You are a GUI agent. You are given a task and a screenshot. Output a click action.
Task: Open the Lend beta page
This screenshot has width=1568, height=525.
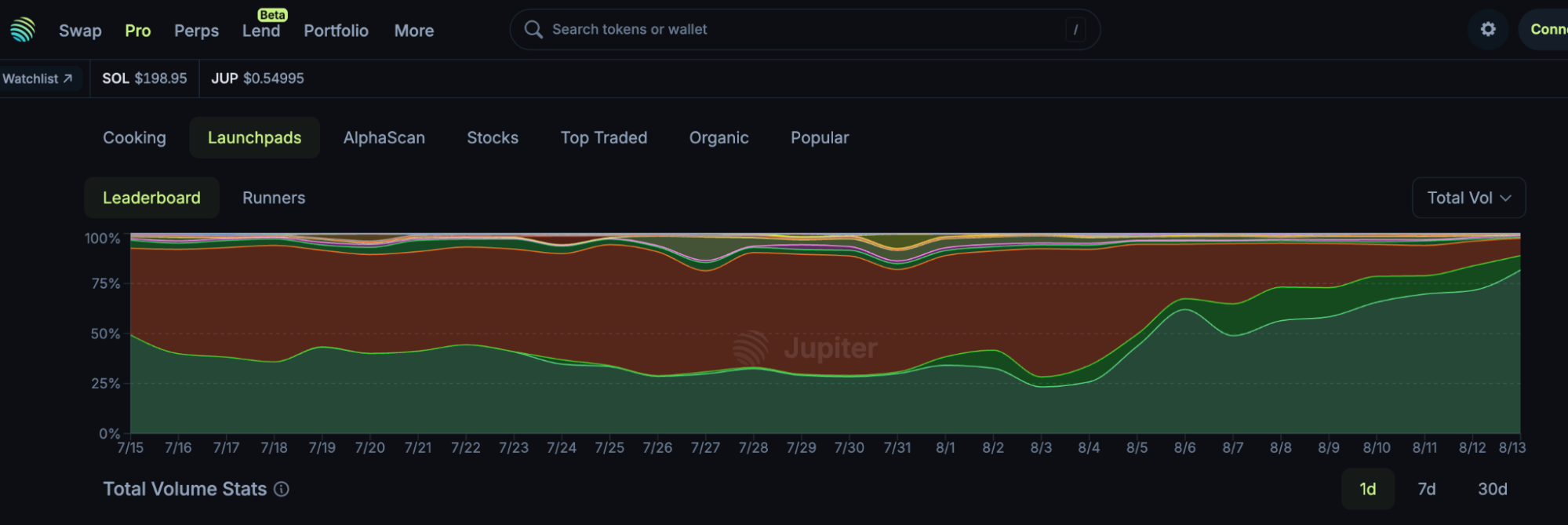[x=261, y=31]
